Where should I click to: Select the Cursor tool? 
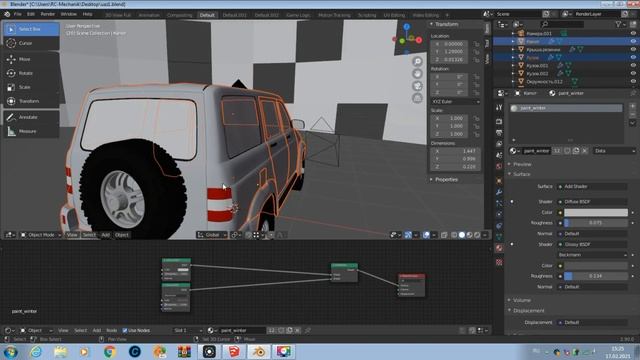[x=31, y=43]
